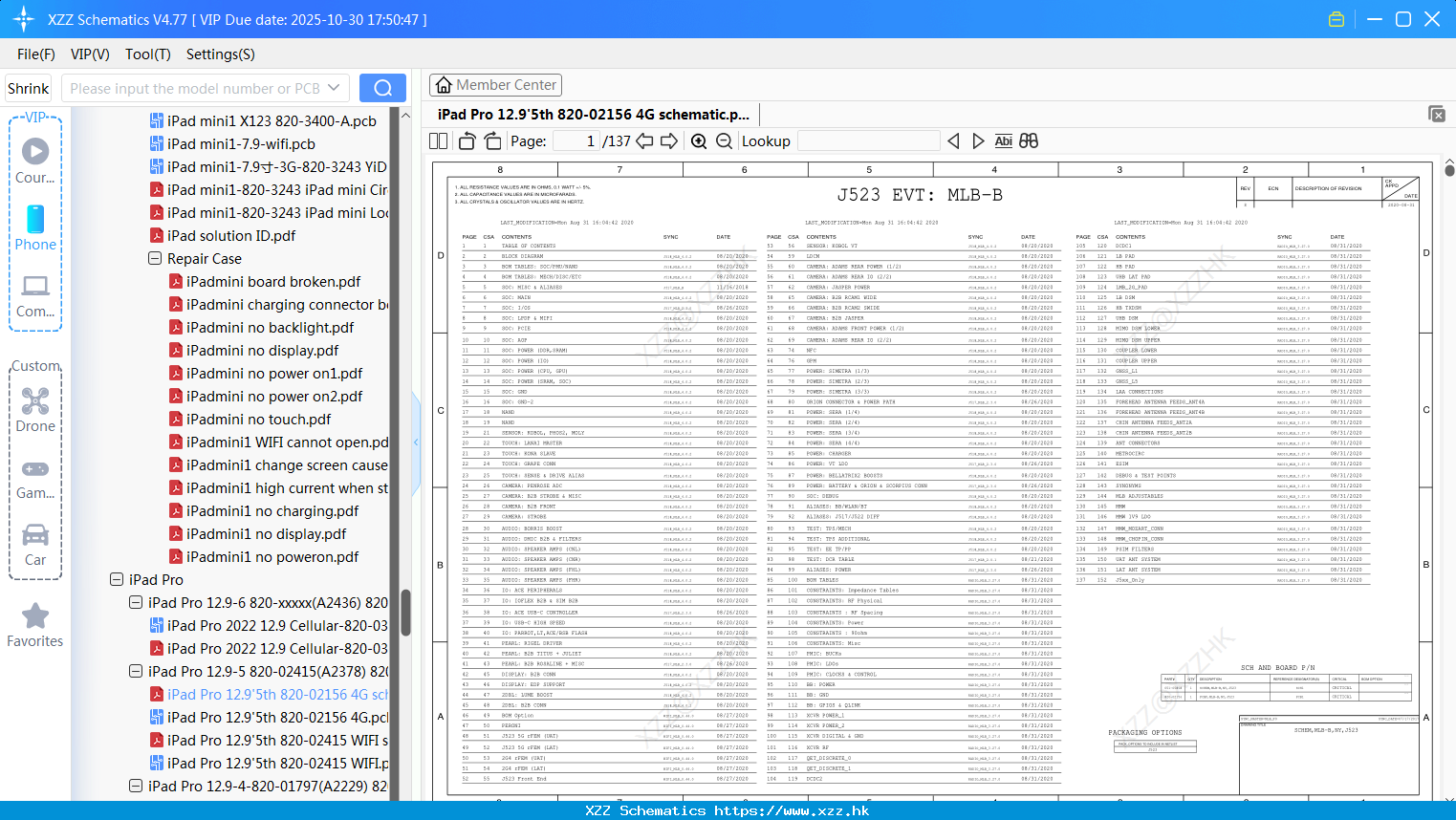Viewport: 1456px width, 820px height.
Task: Open iPadmini no backlight.pdf
Action: tap(270, 327)
